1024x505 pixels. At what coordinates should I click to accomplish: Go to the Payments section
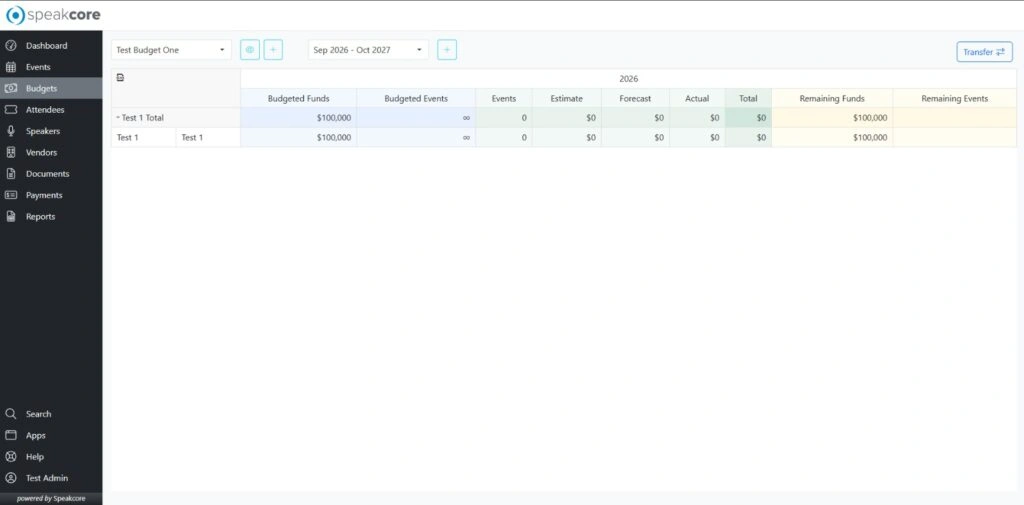44,195
